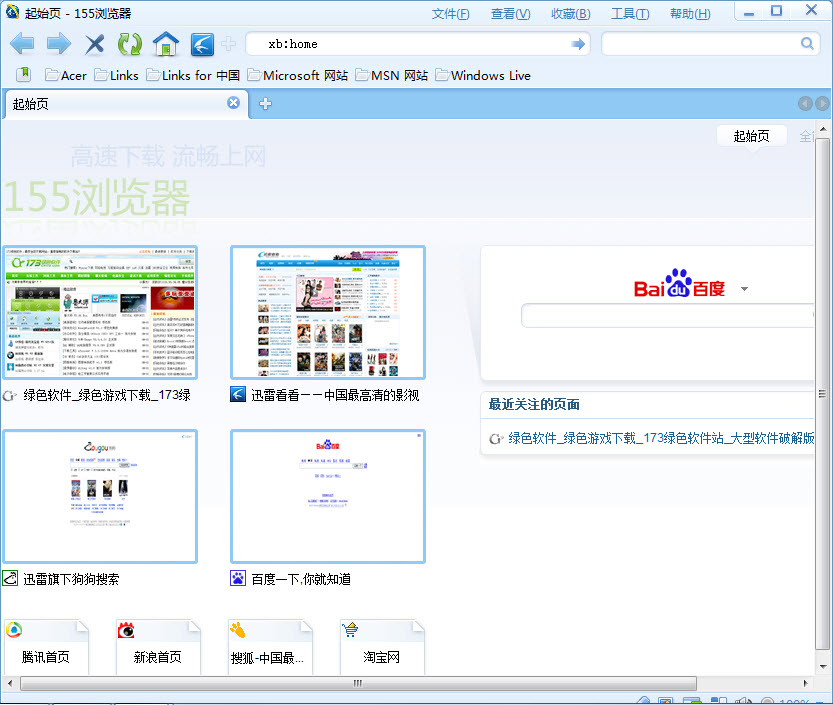
Task: Close the 起始页 tab
Action: [233, 103]
